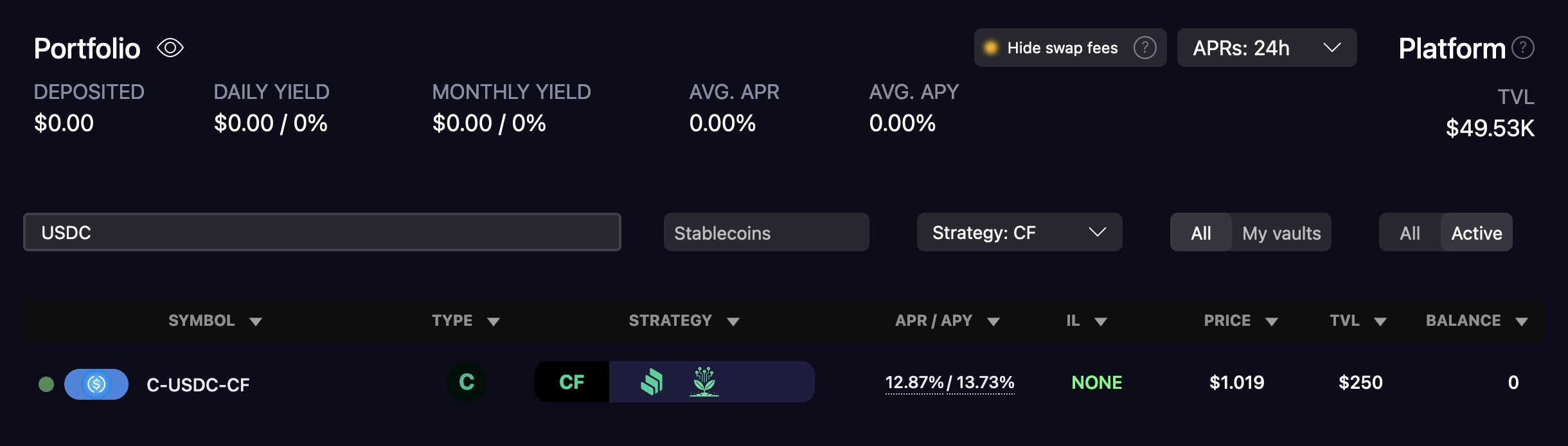Click the CF strategy badge

click(571, 382)
